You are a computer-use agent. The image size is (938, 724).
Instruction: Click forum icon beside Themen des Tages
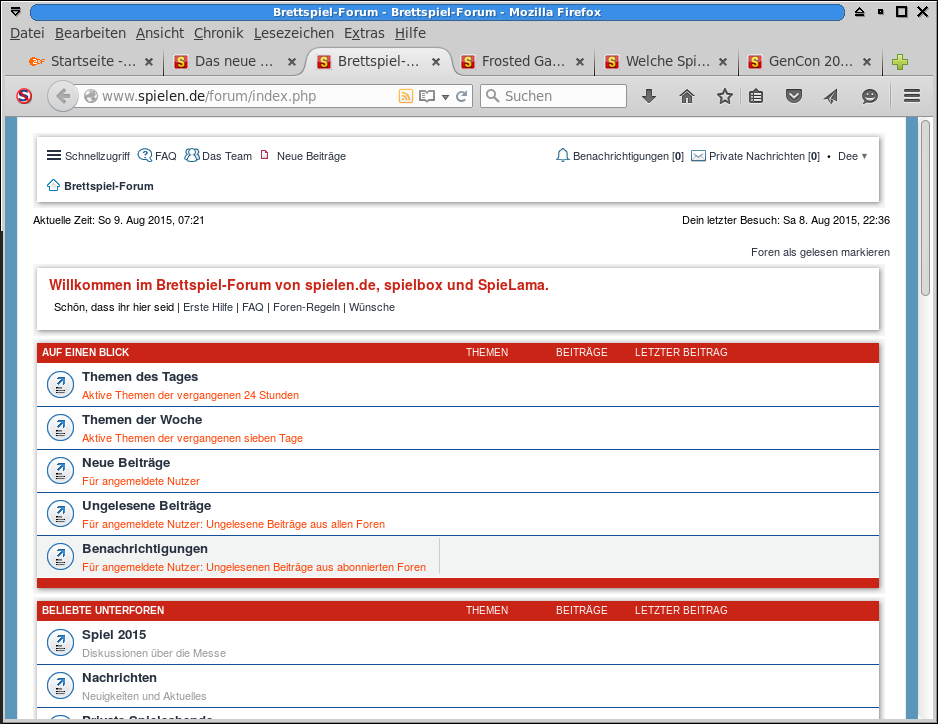click(x=60, y=385)
